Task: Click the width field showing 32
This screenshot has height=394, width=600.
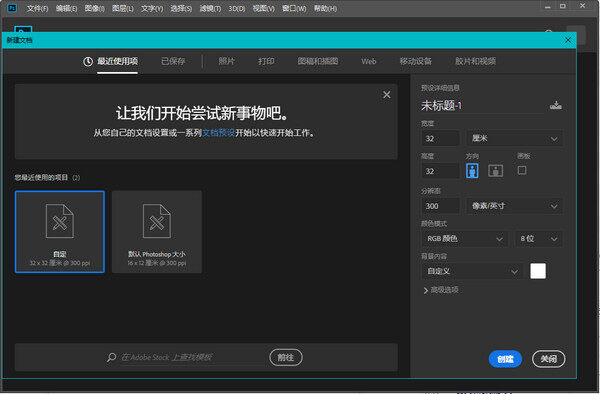Action: (440, 138)
